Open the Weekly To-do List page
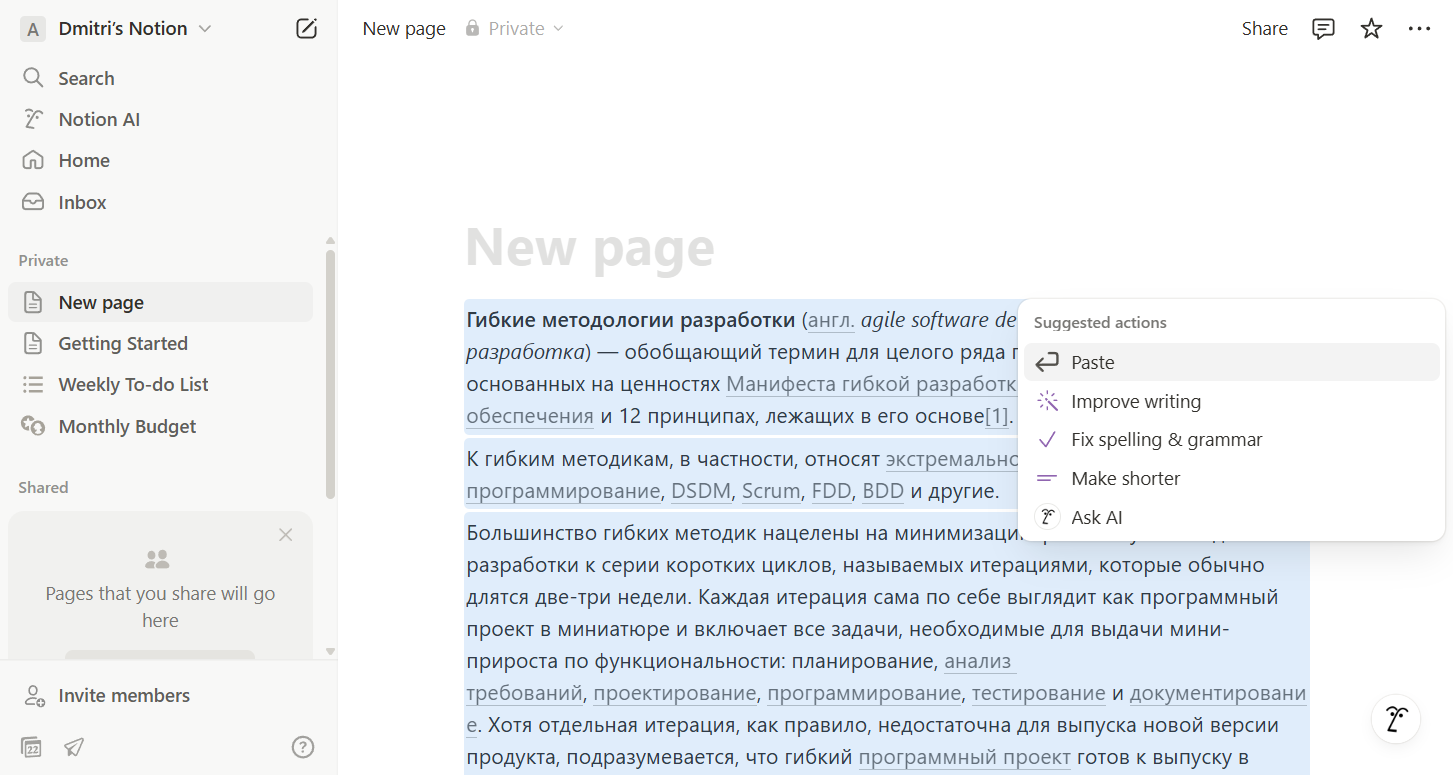 point(133,385)
